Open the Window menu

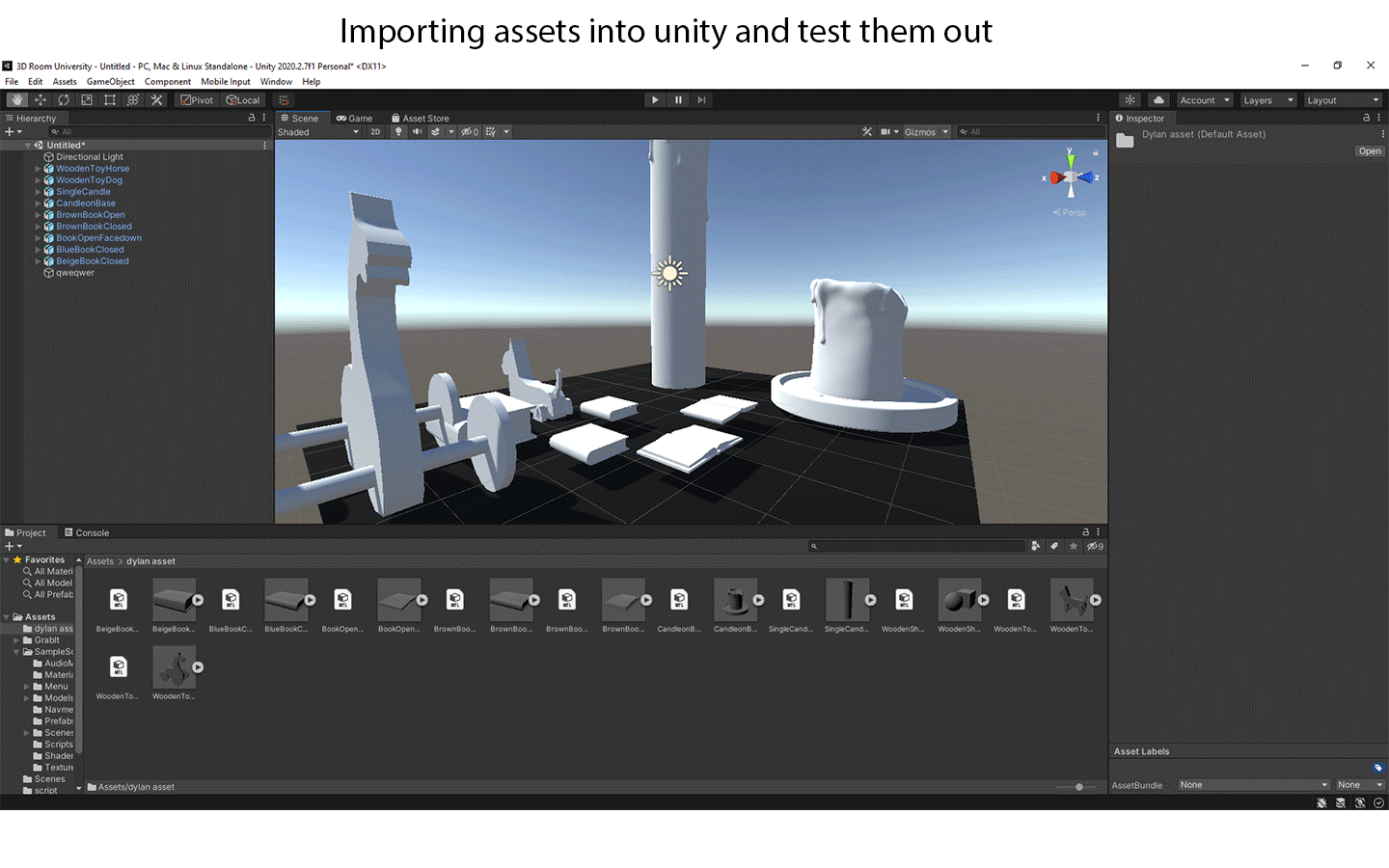pos(276,82)
